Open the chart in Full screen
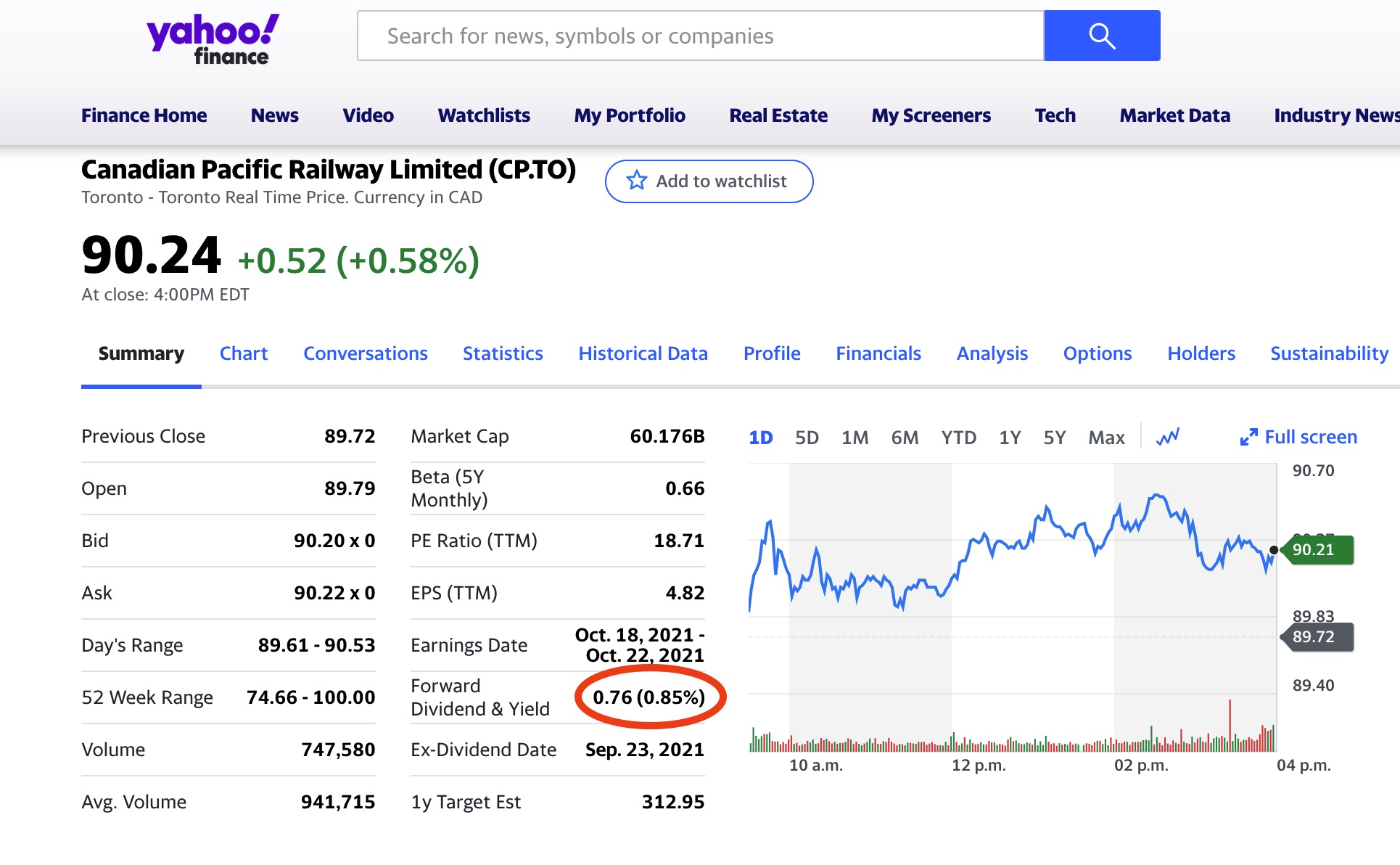 (x=1298, y=437)
